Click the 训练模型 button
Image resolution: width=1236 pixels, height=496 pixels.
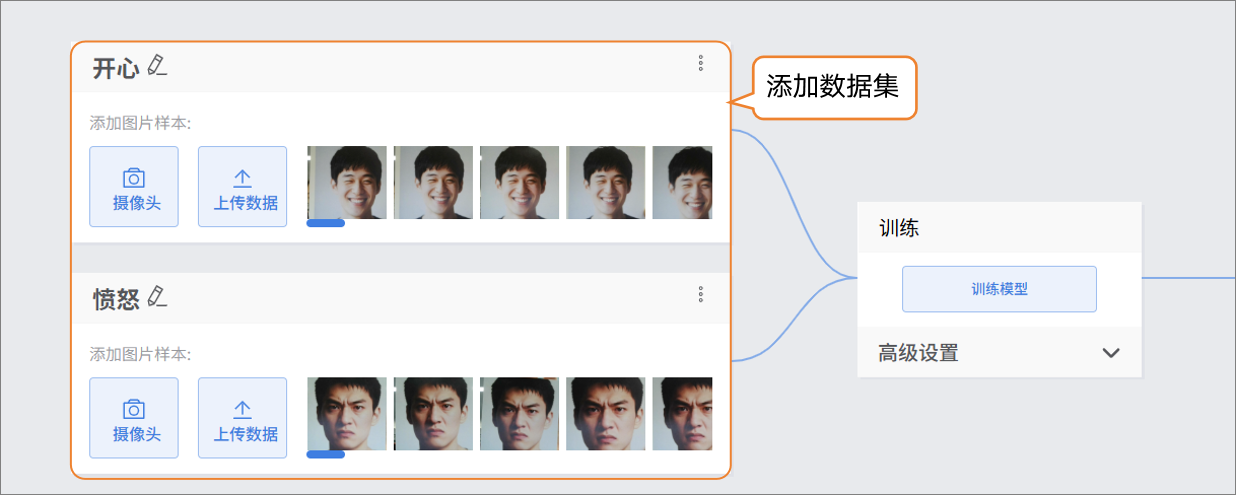(x=999, y=289)
